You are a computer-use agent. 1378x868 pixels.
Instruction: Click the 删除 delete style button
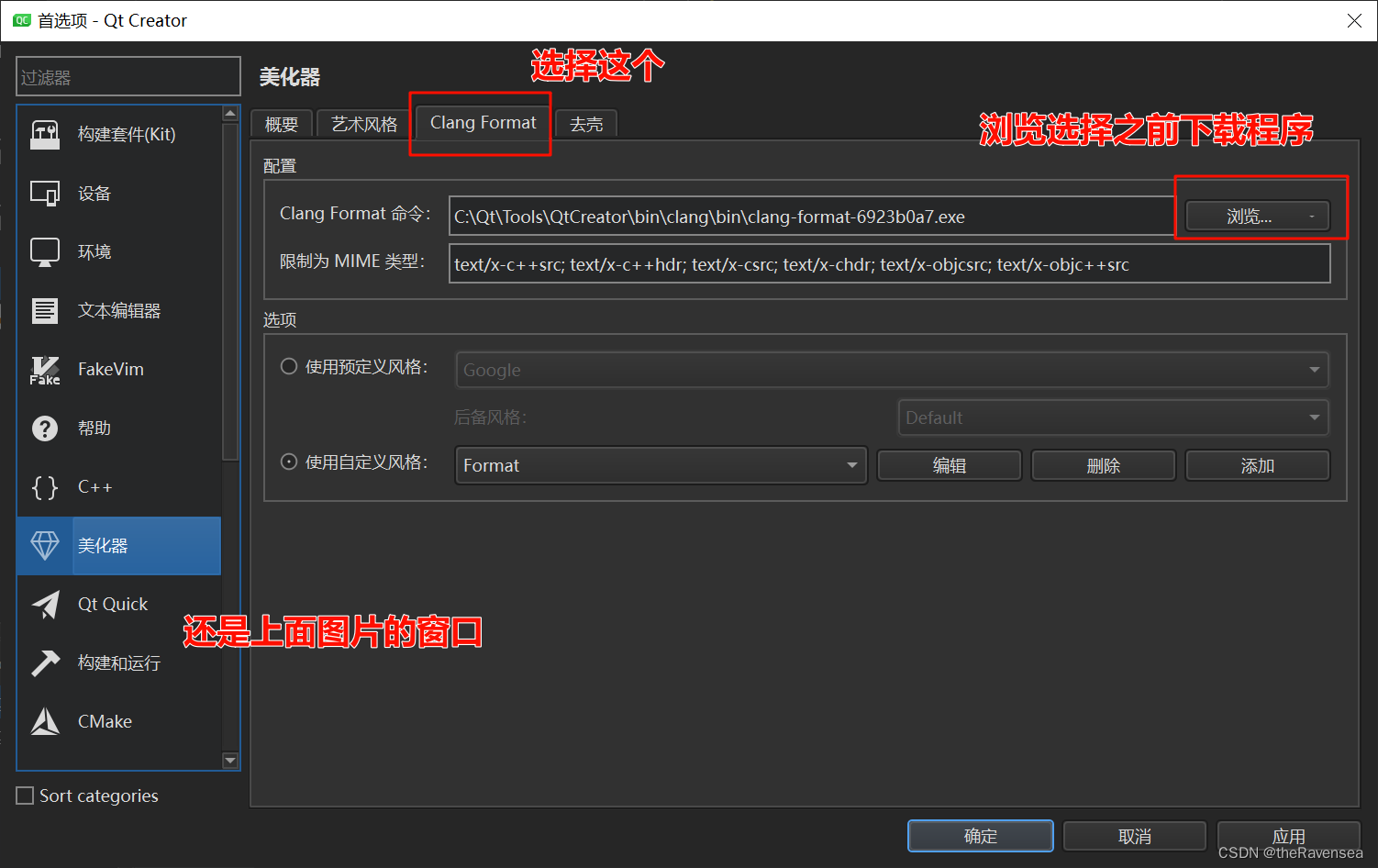point(1104,465)
